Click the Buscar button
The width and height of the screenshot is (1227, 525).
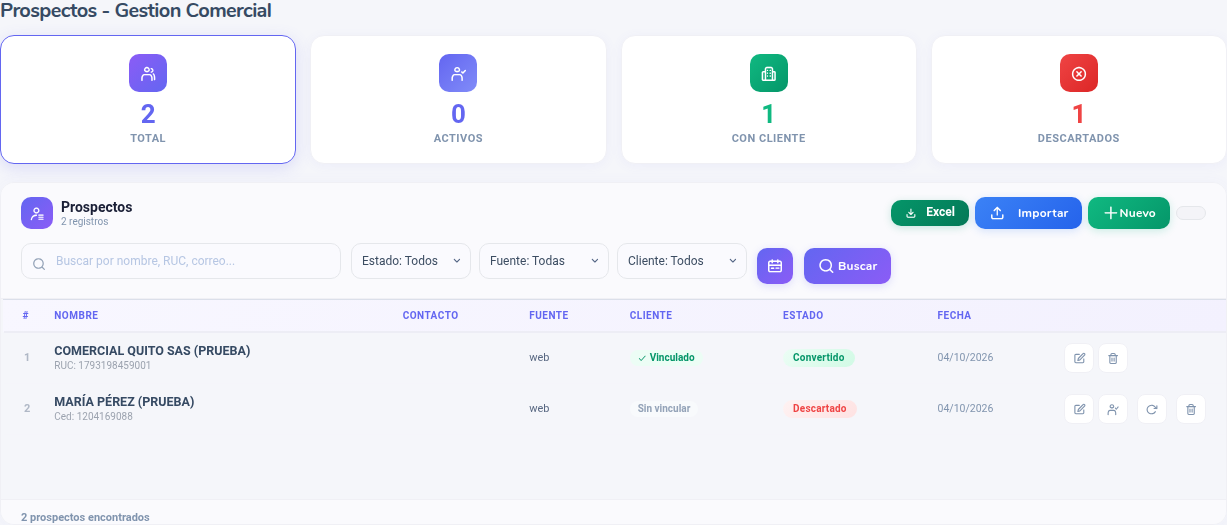[x=847, y=266]
